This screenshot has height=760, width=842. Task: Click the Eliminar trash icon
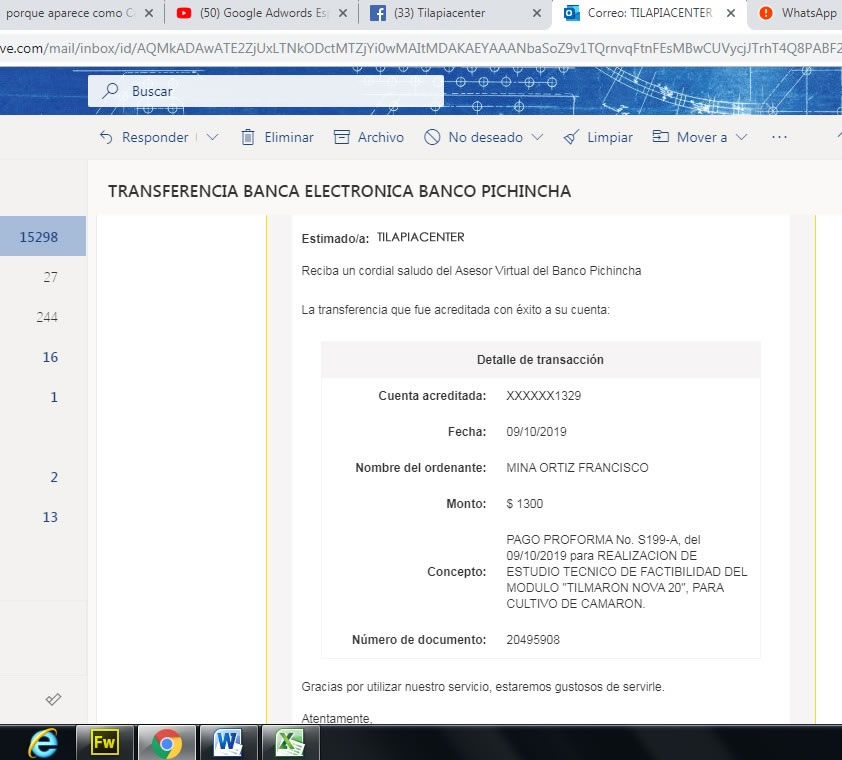pos(248,137)
